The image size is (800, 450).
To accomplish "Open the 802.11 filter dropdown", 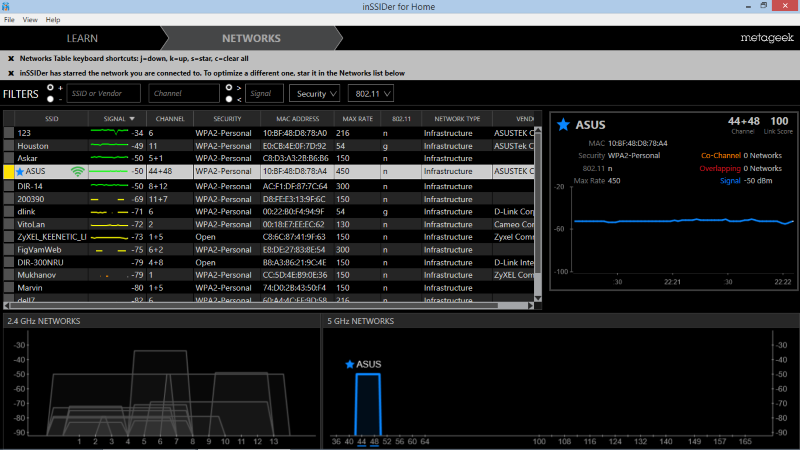I will tap(370, 93).
